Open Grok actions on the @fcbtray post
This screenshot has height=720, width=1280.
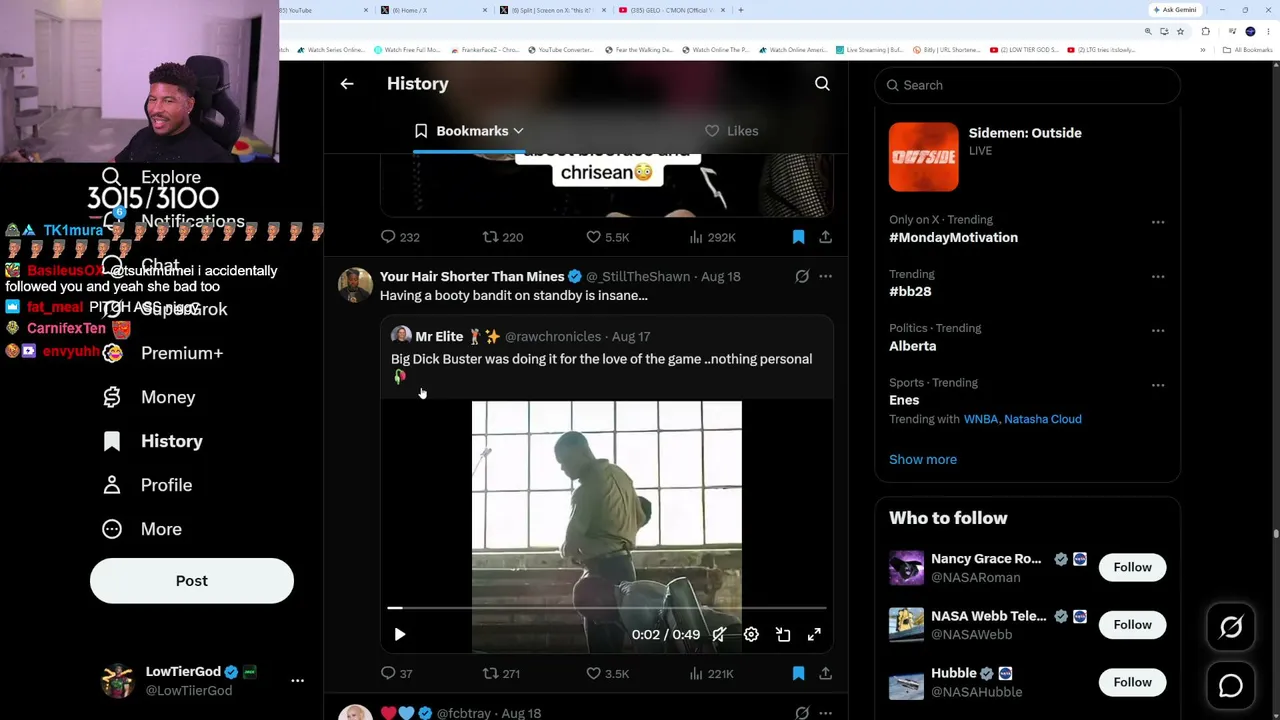(x=802, y=713)
